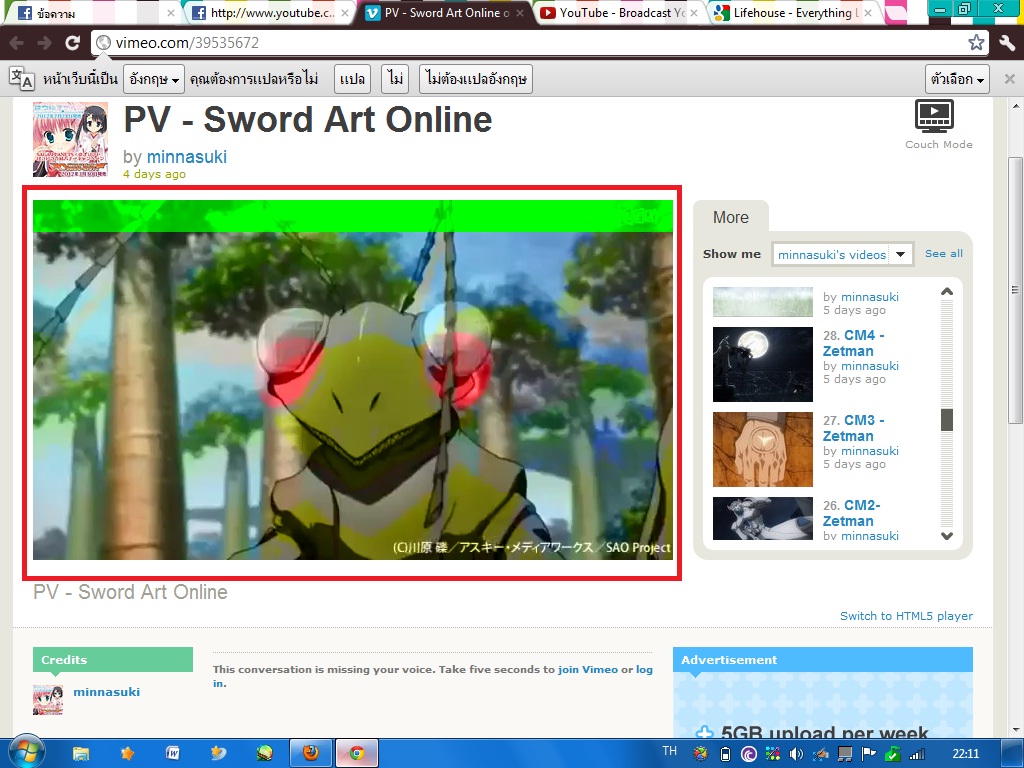
Task: Switch to the Lifehouse - Everything tab
Action: point(793,12)
